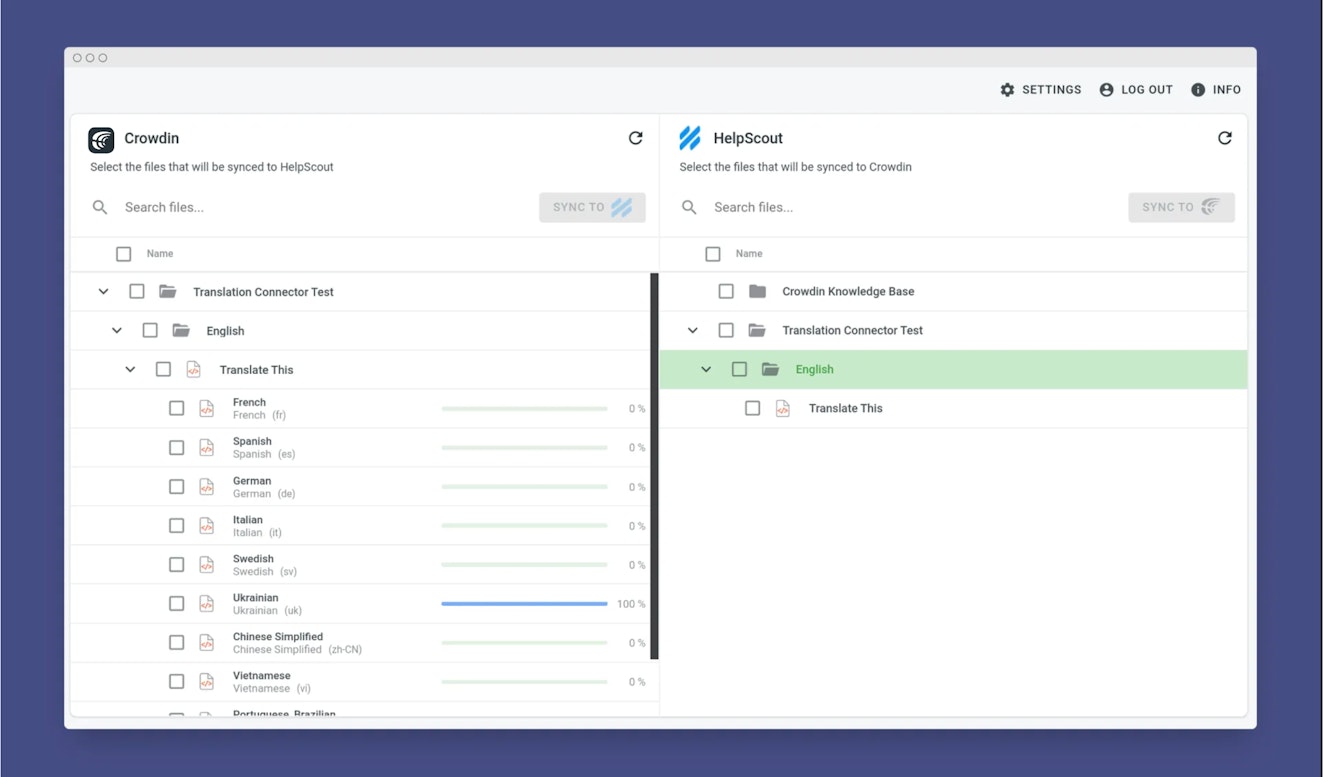Click the Ukrainian file icon
The width and height of the screenshot is (1323, 777).
[x=207, y=604]
